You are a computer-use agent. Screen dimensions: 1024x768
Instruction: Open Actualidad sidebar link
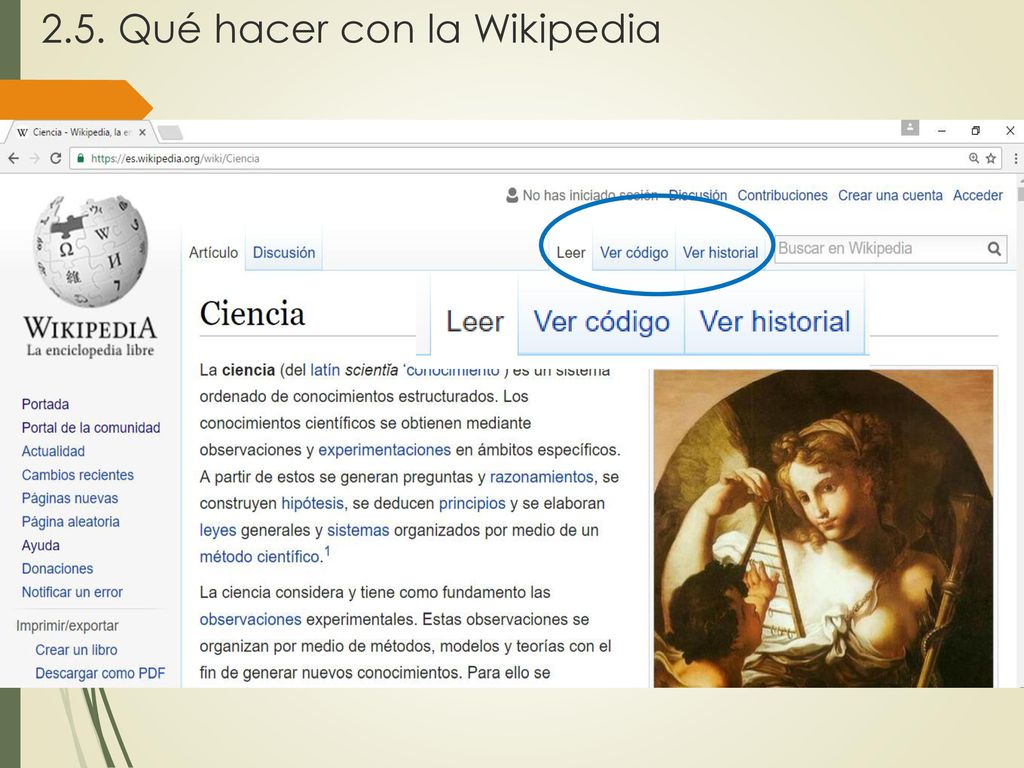point(53,451)
